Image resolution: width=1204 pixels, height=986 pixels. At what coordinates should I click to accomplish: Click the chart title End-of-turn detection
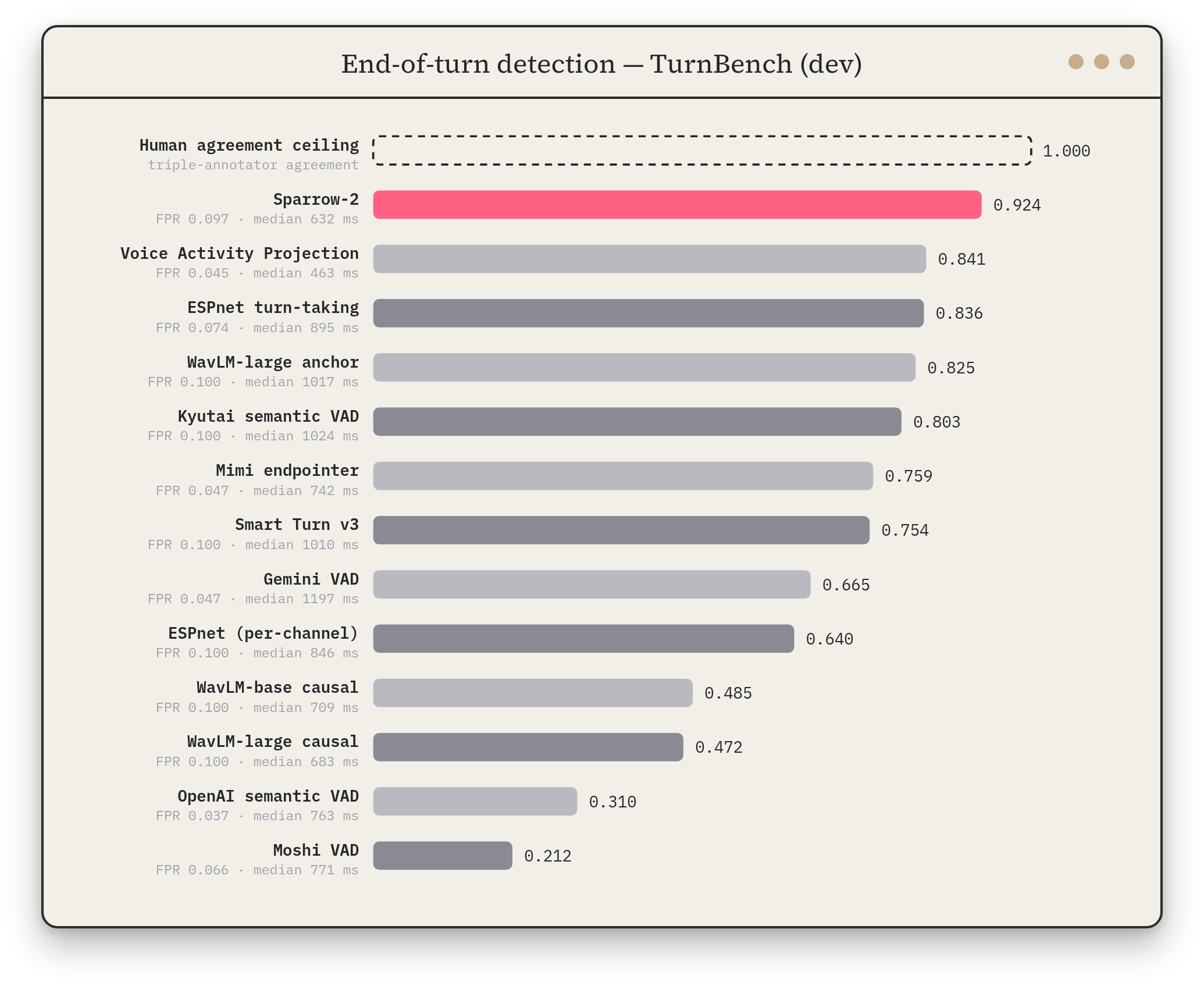(478, 64)
